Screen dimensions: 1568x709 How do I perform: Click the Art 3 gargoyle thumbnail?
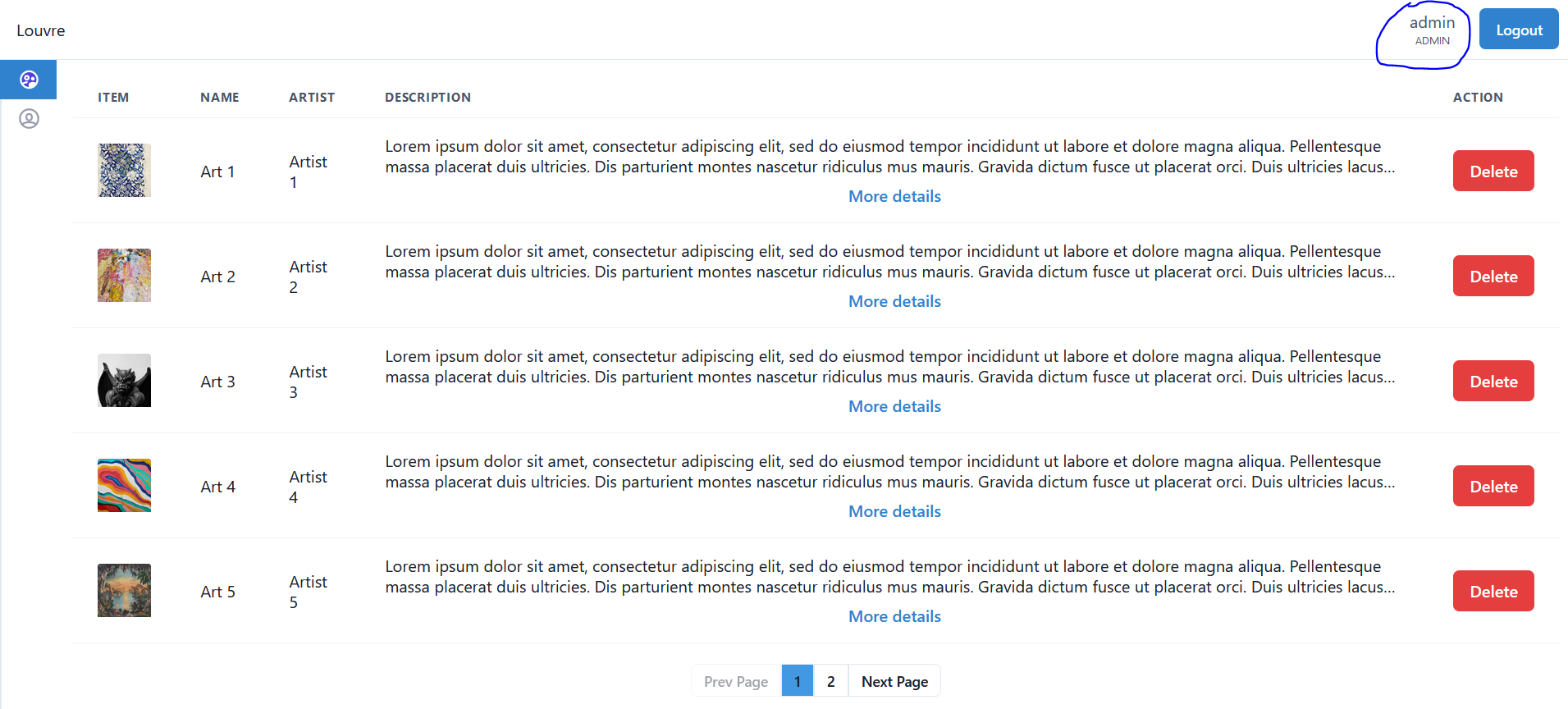[124, 381]
